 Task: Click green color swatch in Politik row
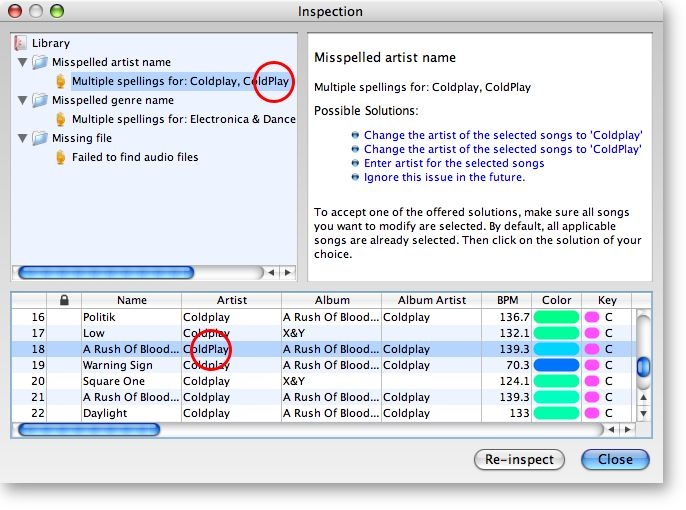pos(556,317)
